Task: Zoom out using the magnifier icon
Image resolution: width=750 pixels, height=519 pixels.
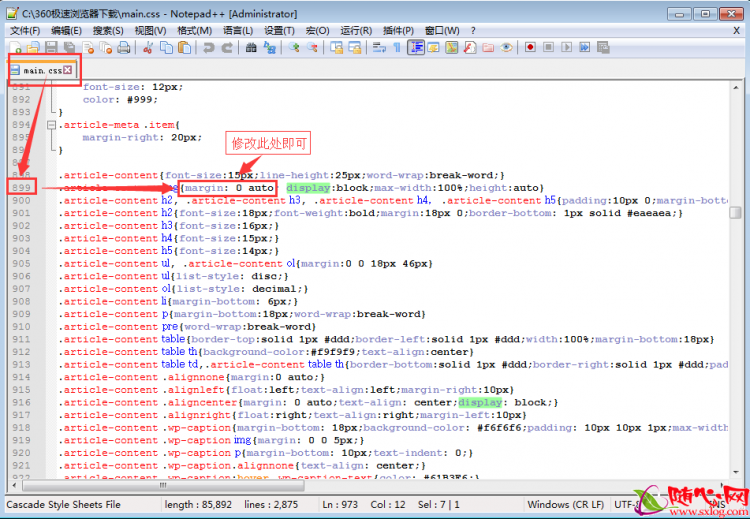Action: 312,47
